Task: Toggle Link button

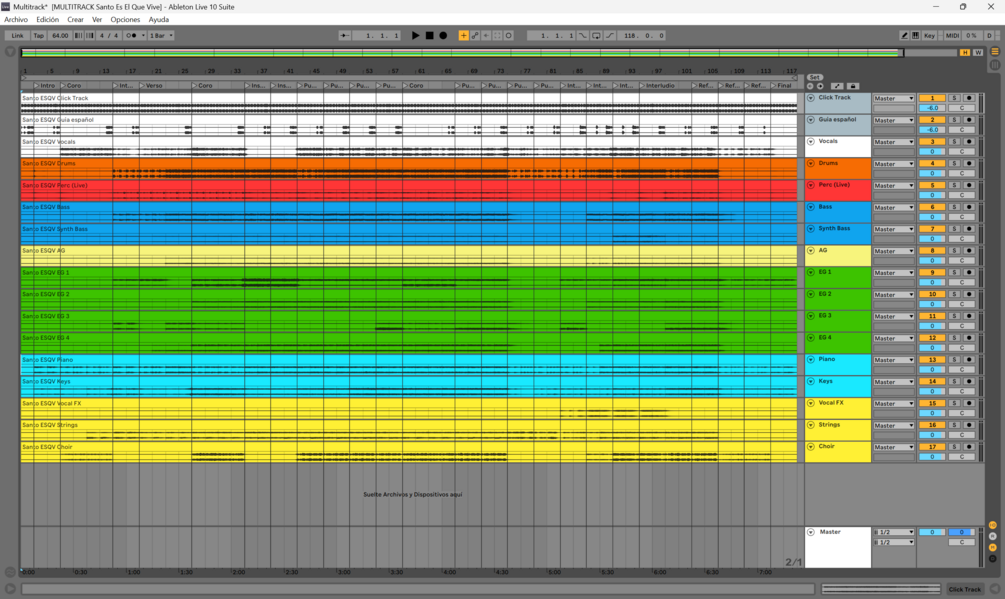Action: point(17,35)
